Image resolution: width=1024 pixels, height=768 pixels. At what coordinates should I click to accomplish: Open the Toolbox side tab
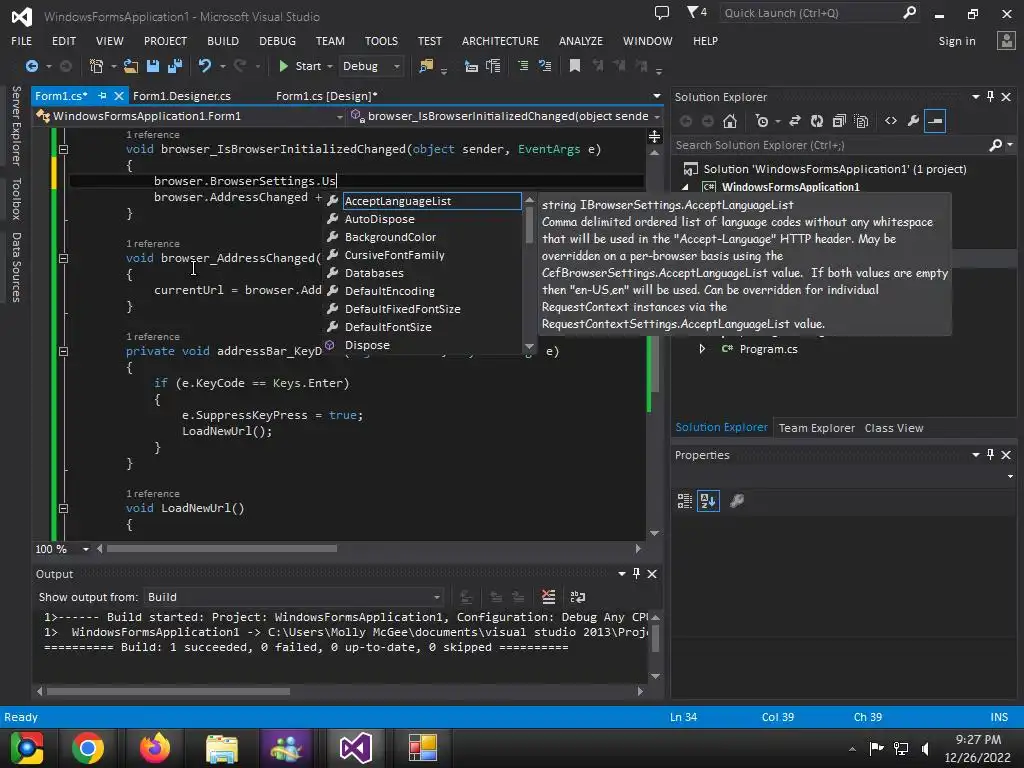click(x=16, y=199)
